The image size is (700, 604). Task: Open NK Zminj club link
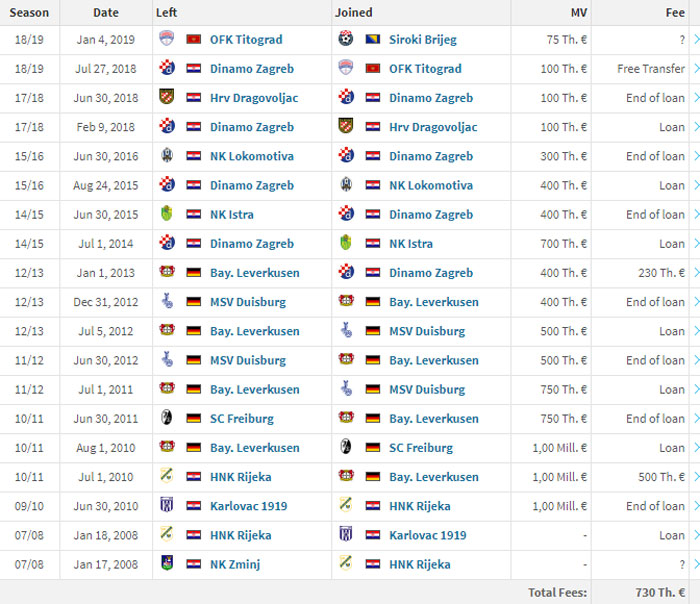click(x=235, y=564)
